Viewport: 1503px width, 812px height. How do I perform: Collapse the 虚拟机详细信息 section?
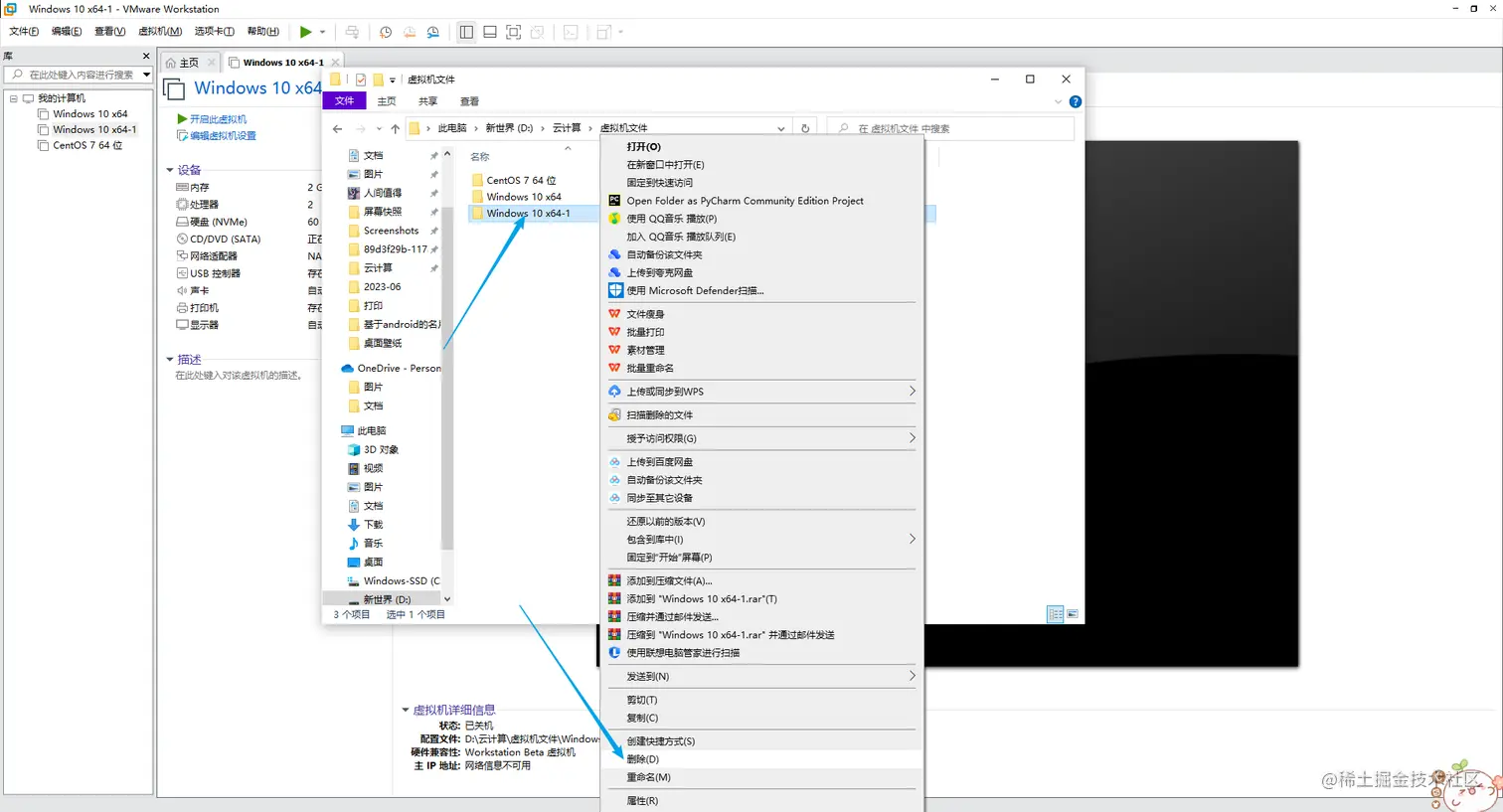tap(406, 710)
